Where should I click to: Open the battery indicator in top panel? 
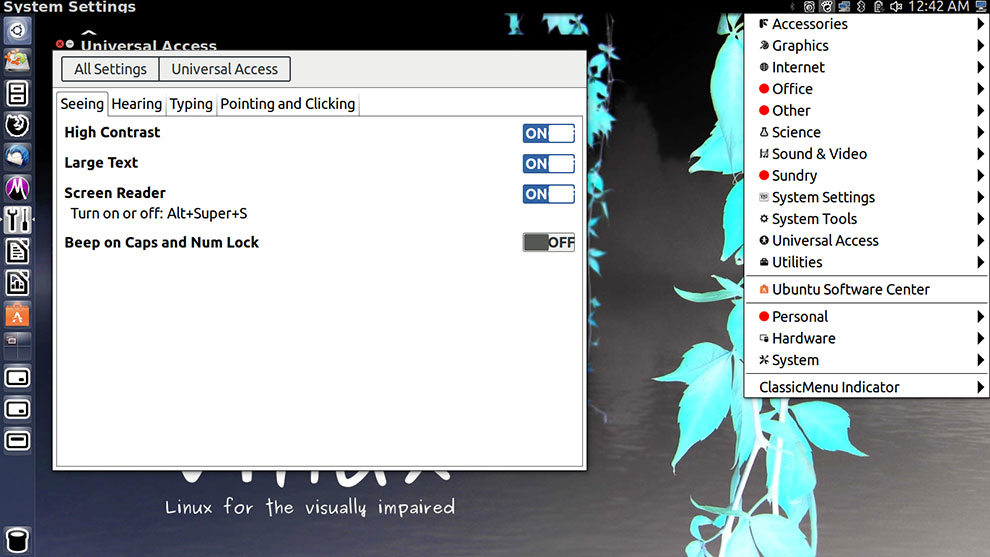(878, 6)
